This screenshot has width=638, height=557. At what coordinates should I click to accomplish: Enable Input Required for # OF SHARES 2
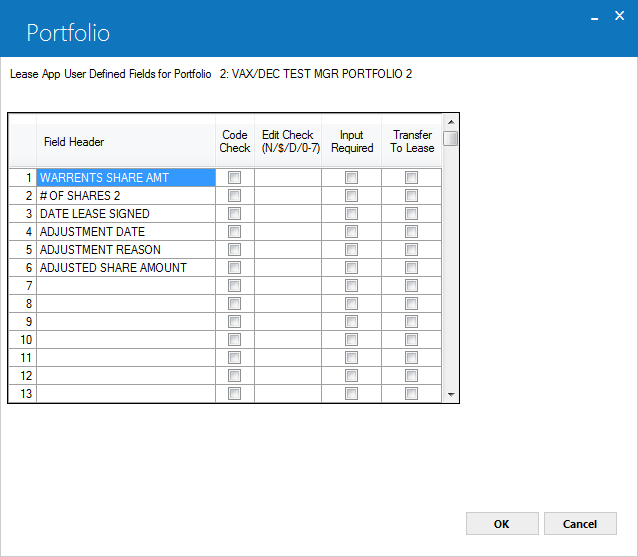tap(351, 196)
